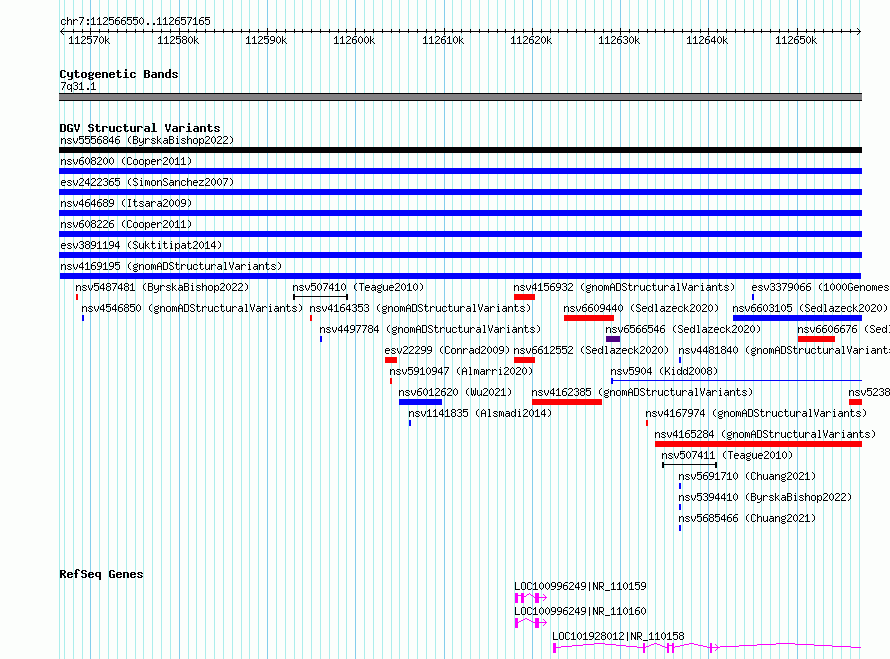This screenshot has height=659, width=890.
Task: Click the nsv5556846 (ByrskaBishop2022) variant label
Action: tap(147, 140)
